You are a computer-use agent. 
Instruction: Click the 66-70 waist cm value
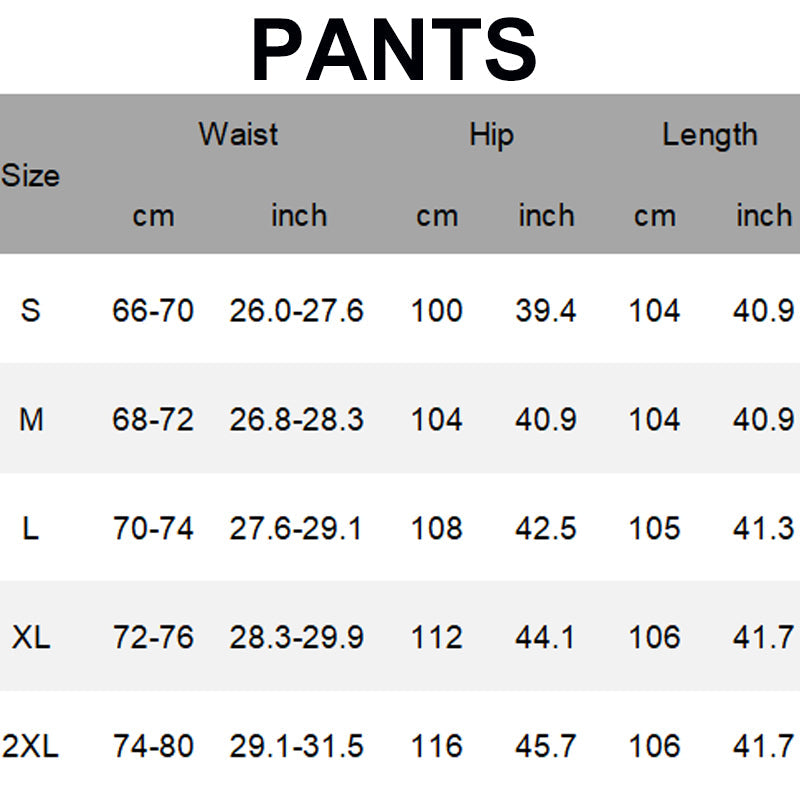153,310
